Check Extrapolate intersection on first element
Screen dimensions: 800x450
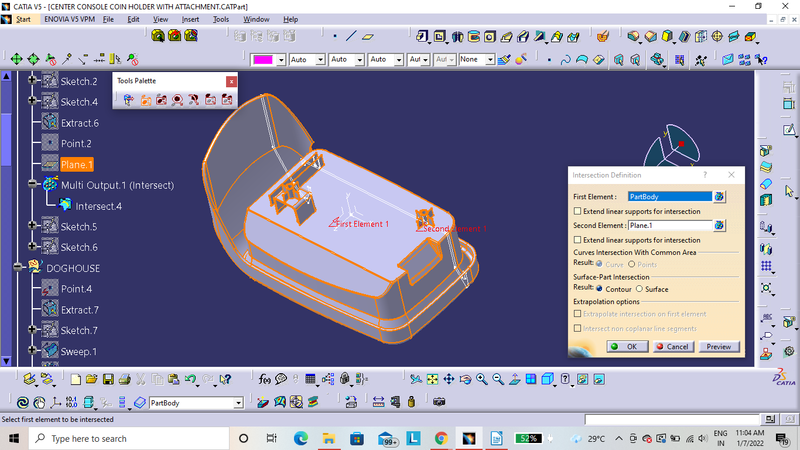tap(577, 314)
